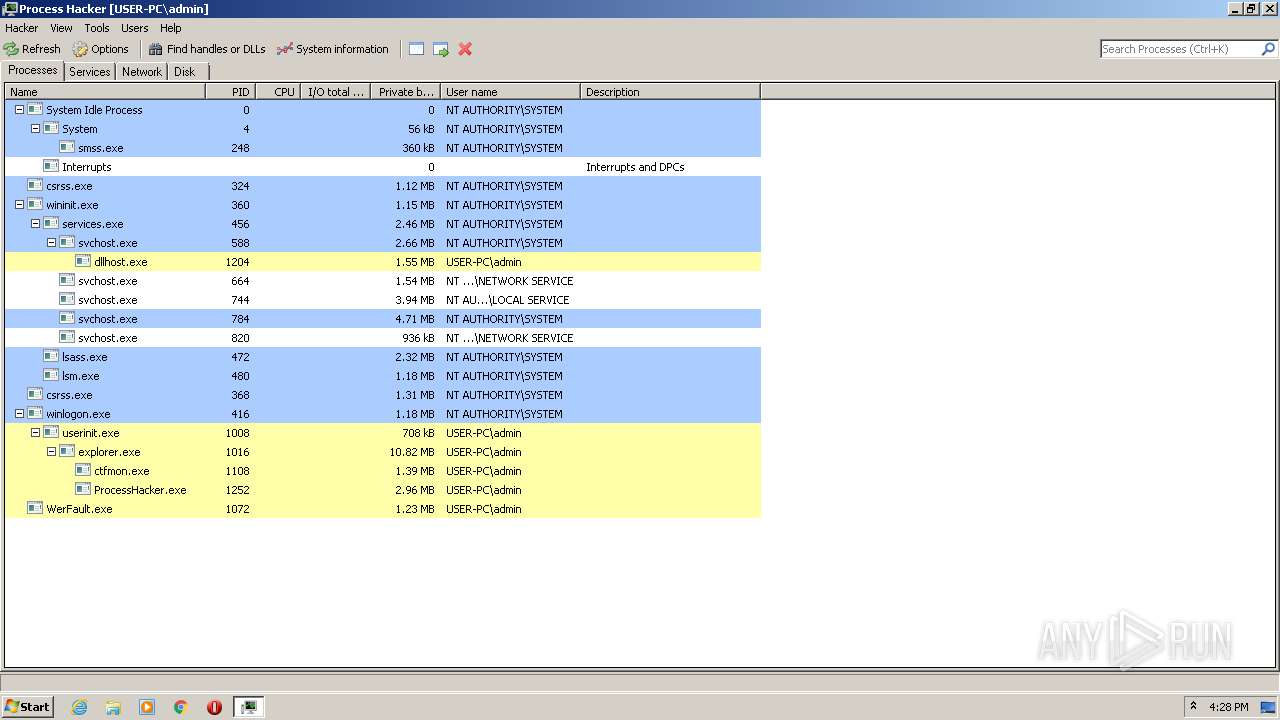Viewport: 1280px width, 720px height.
Task: Switch to the Network tab
Action: (142, 72)
